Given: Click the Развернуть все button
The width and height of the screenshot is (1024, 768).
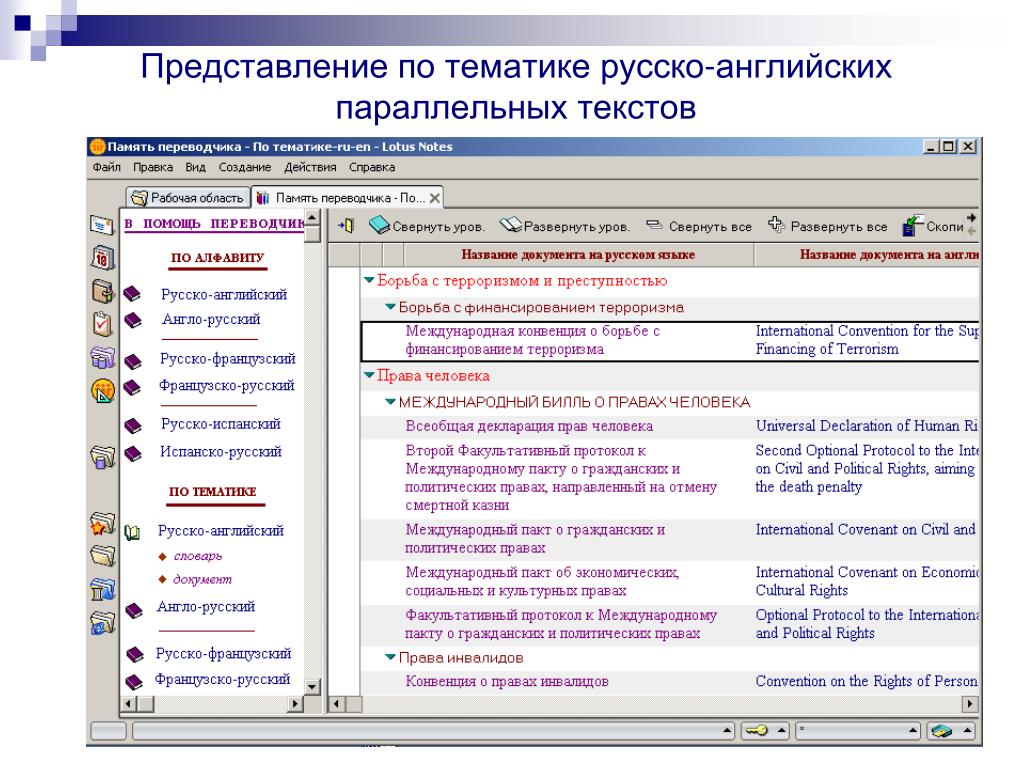Looking at the screenshot, I should click(x=827, y=226).
